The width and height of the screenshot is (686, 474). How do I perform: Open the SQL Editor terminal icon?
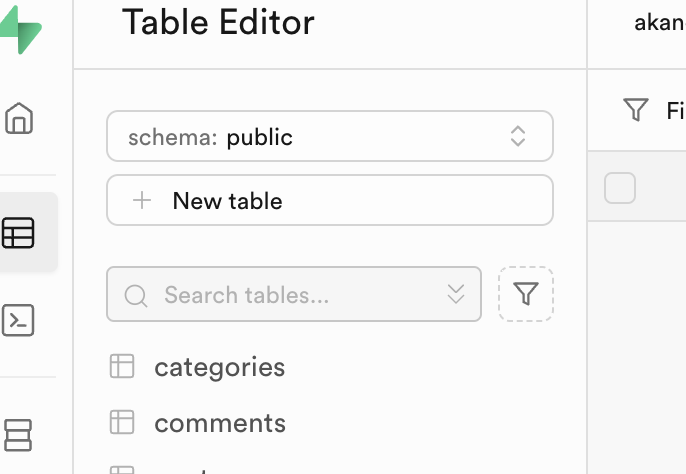pyautogui.click(x=19, y=320)
